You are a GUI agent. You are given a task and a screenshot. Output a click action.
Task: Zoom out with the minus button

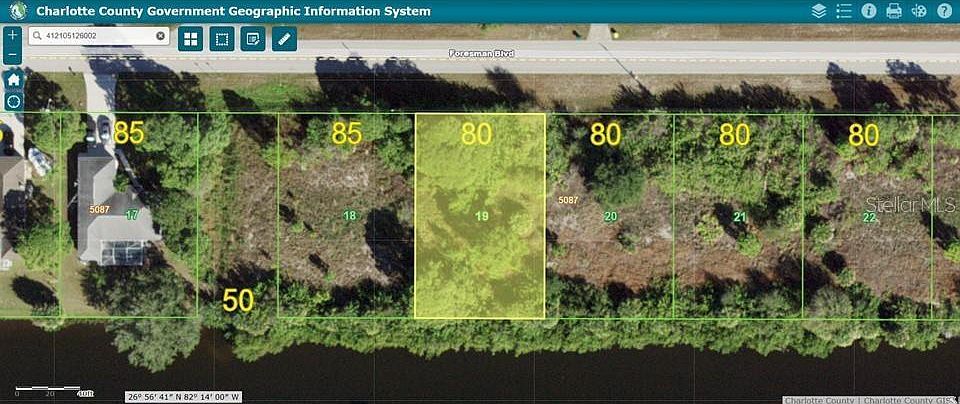tap(13, 55)
